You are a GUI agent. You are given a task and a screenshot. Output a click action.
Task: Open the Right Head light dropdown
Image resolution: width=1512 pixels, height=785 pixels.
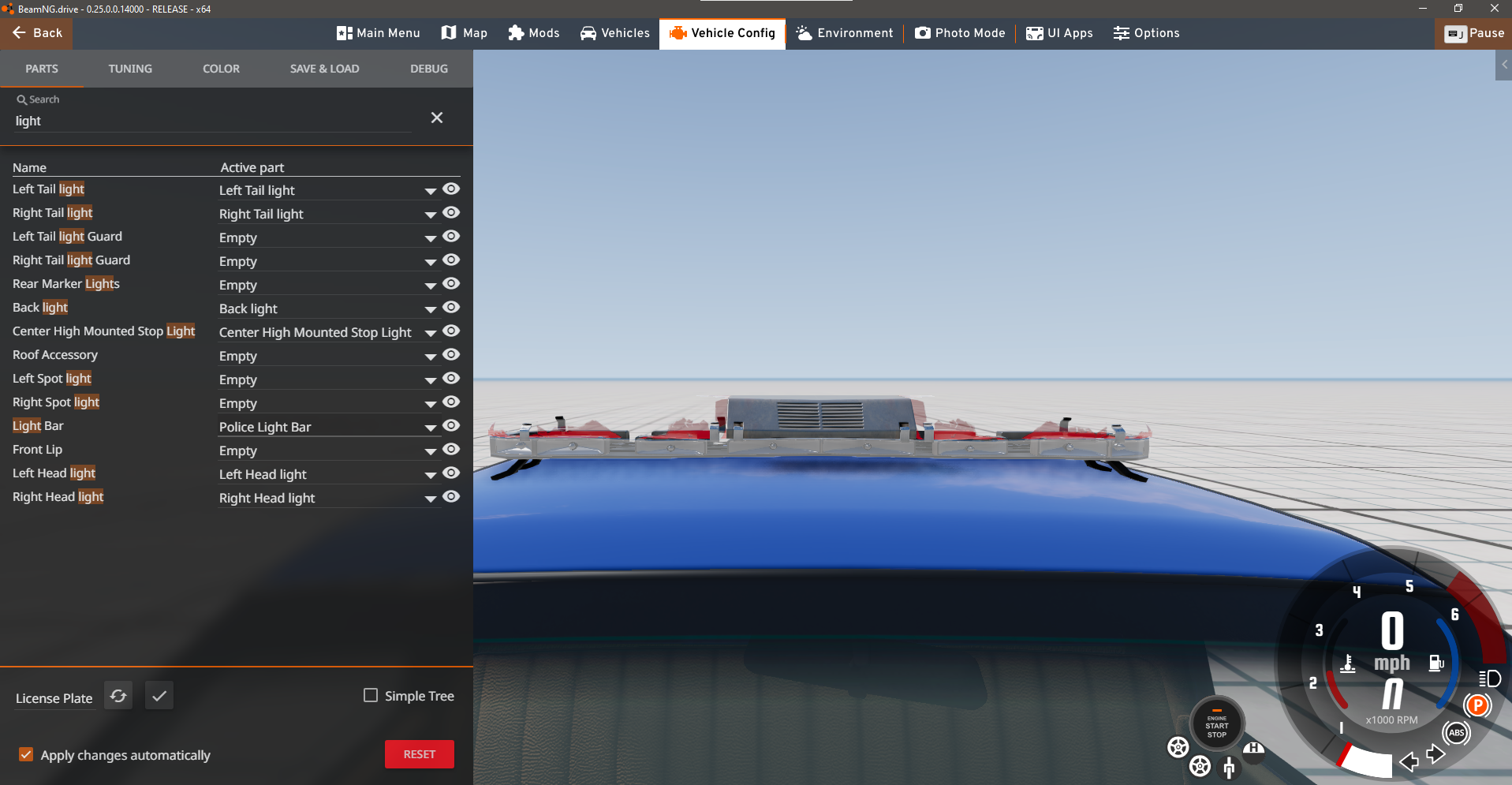click(x=328, y=498)
